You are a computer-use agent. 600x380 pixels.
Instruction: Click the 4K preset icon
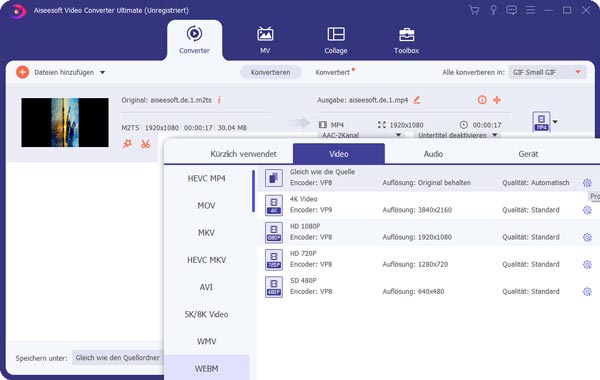point(274,205)
